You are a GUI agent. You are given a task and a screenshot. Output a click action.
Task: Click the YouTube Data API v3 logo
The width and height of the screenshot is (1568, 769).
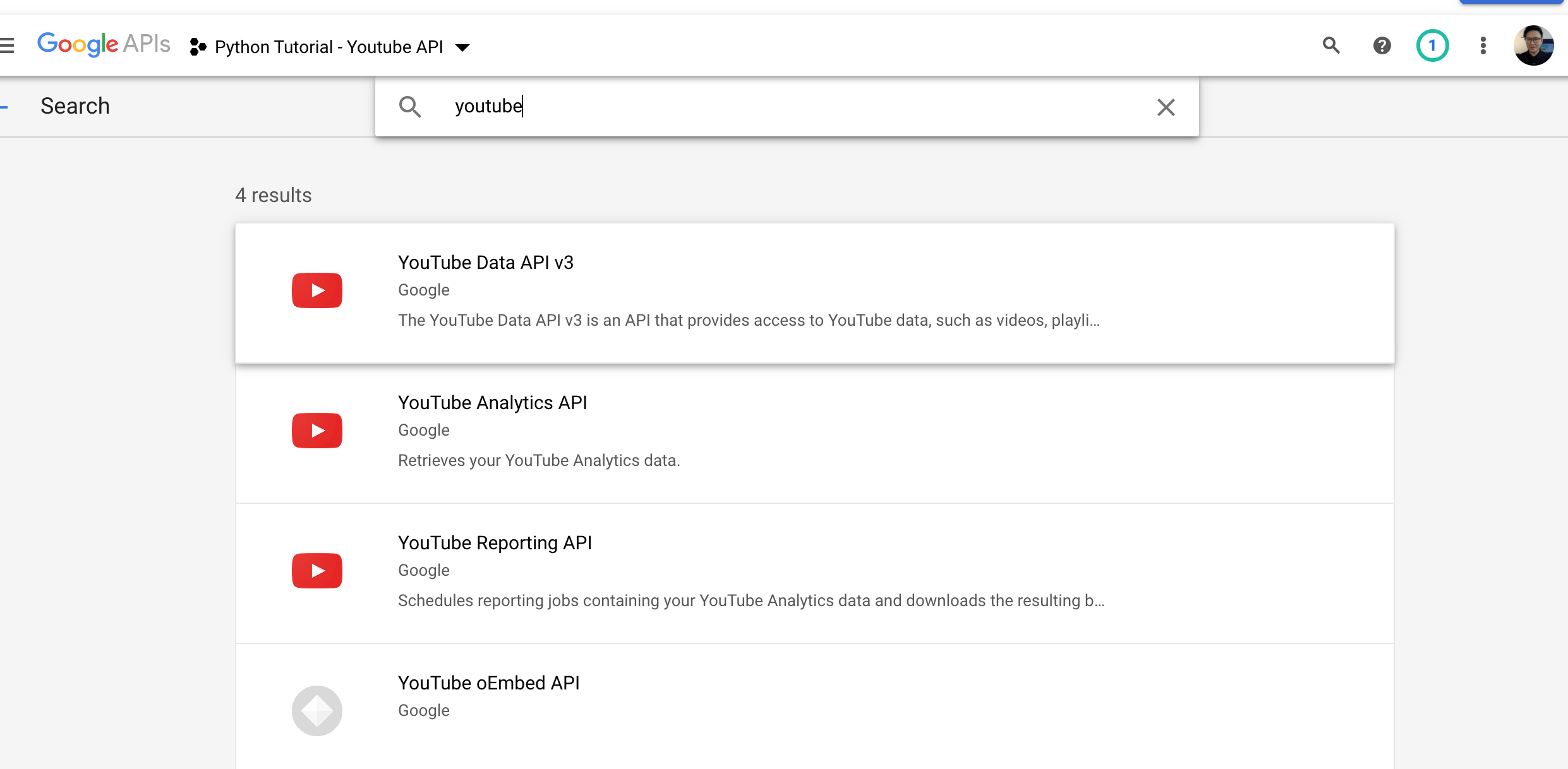tap(317, 290)
